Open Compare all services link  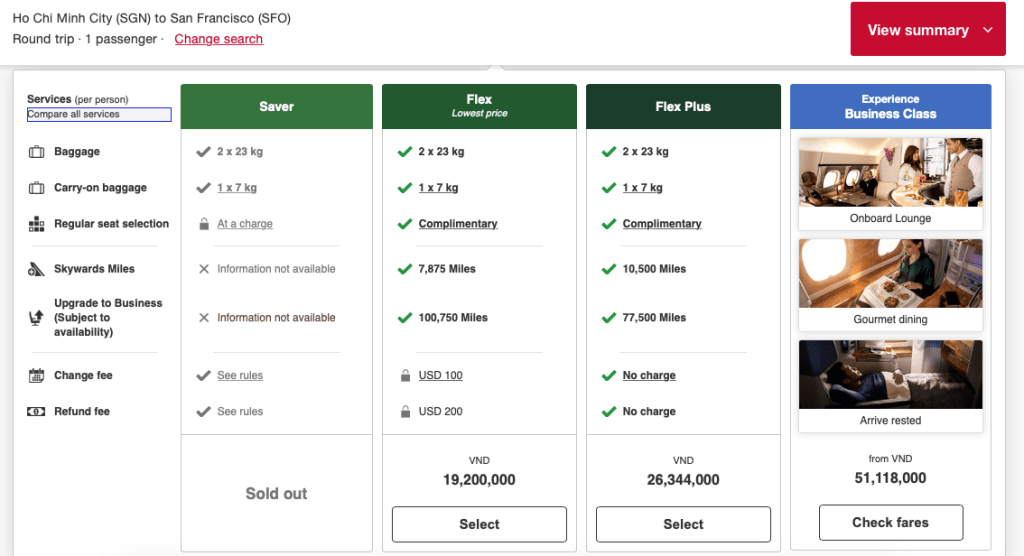(x=98, y=115)
